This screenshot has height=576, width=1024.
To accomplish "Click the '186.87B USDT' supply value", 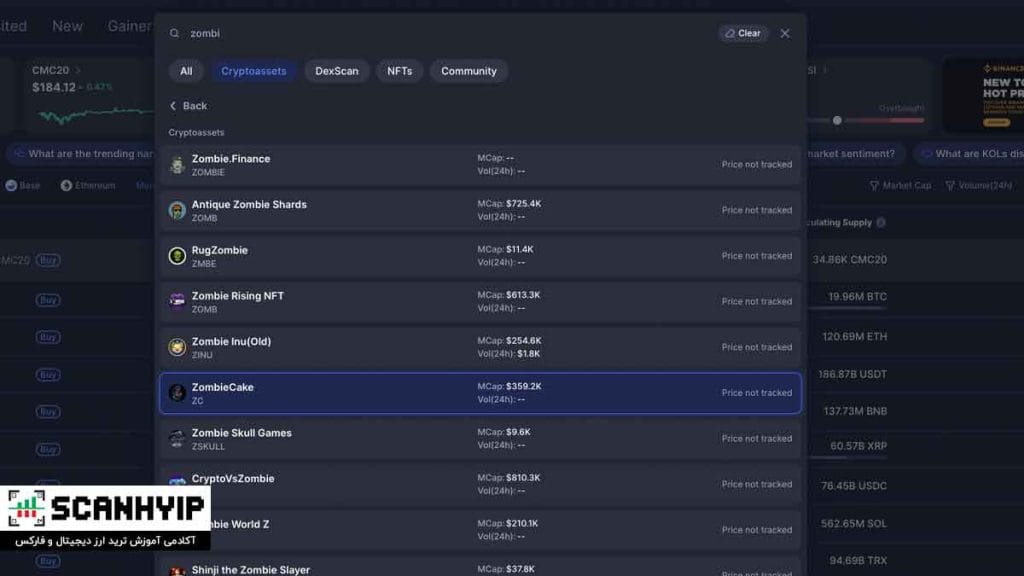I will [x=852, y=374].
